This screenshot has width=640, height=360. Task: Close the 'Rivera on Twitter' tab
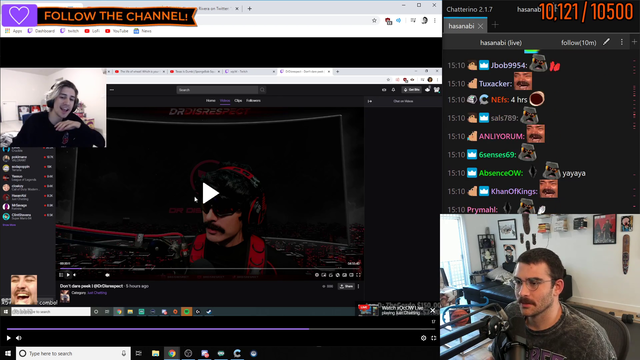click(237, 9)
